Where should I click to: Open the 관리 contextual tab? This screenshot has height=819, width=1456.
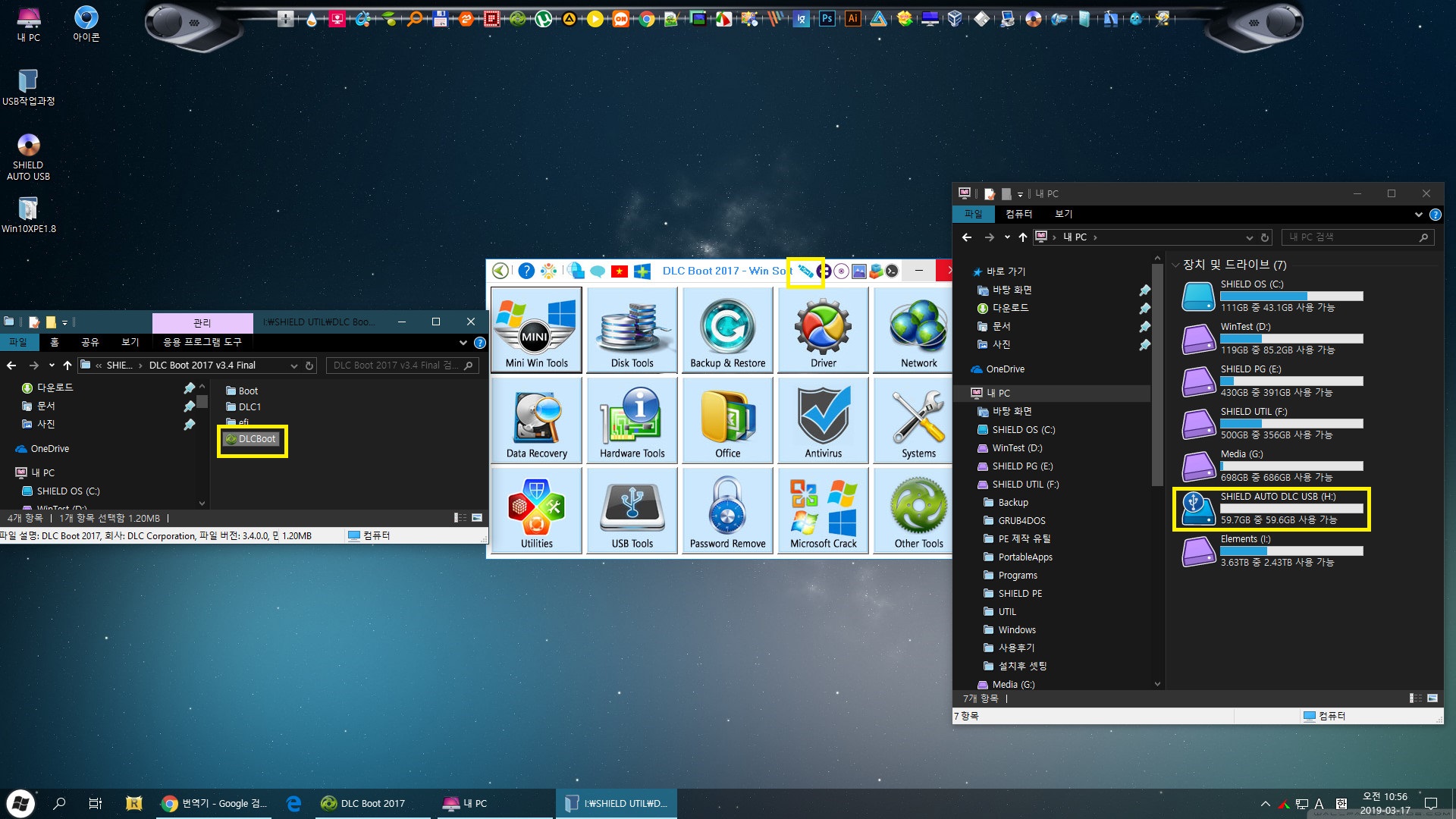pos(202,323)
